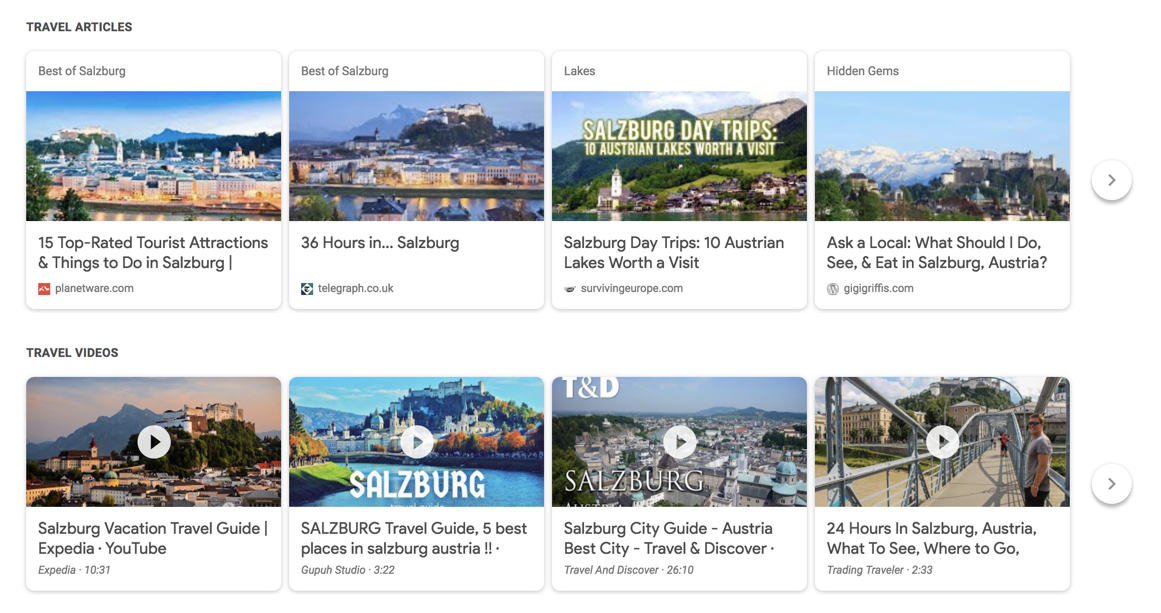Select the Lakes category label

point(580,71)
